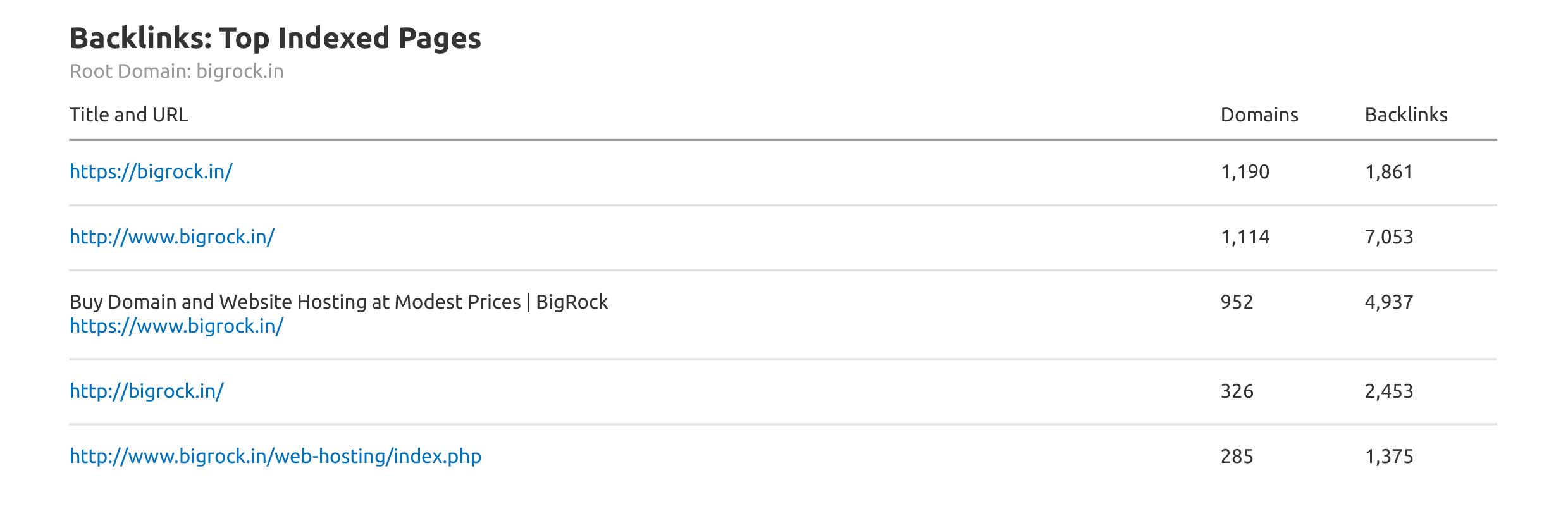The height and width of the screenshot is (516, 1568).
Task: Click the 1,190 domains value
Action: point(1244,172)
